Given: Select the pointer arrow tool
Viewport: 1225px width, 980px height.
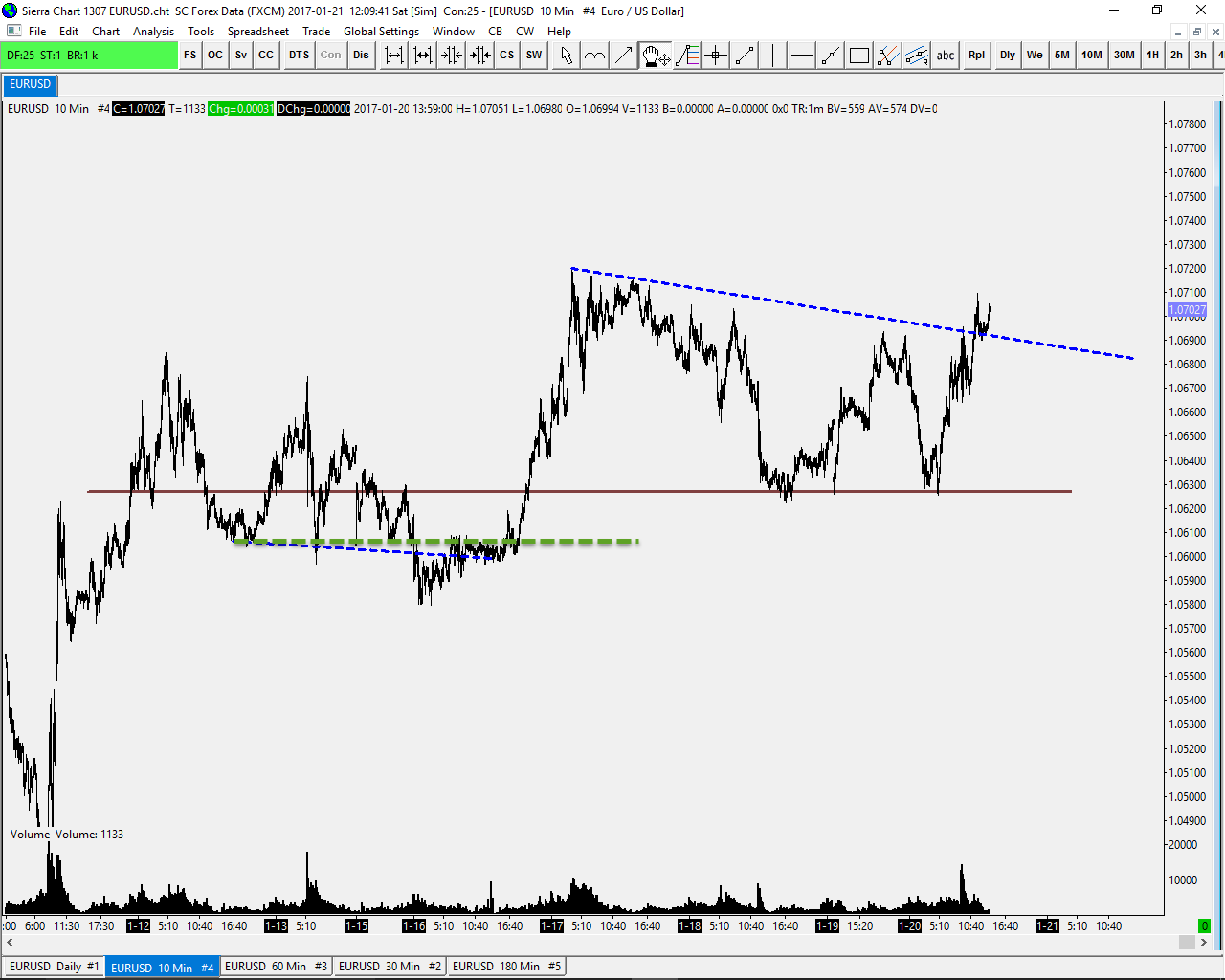Looking at the screenshot, I should click(566, 56).
